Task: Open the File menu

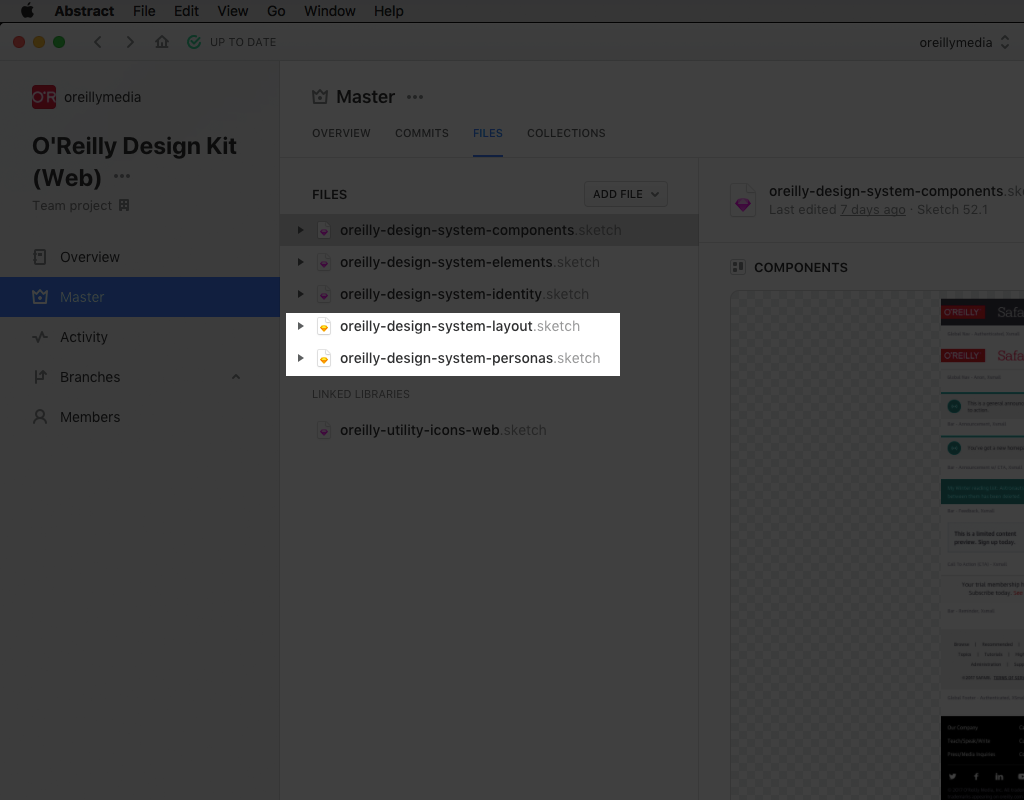Action: pyautogui.click(x=144, y=11)
